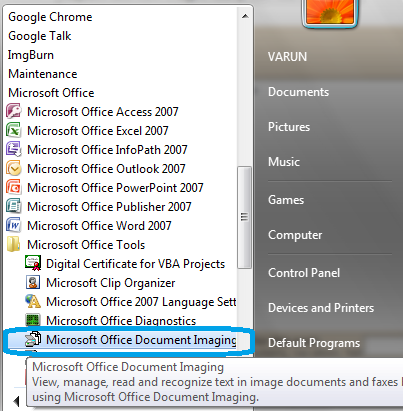Collapse the Microsoft Office folder entry
The width and height of the screenshot is (403, 411).
click(x=51, y=93)
